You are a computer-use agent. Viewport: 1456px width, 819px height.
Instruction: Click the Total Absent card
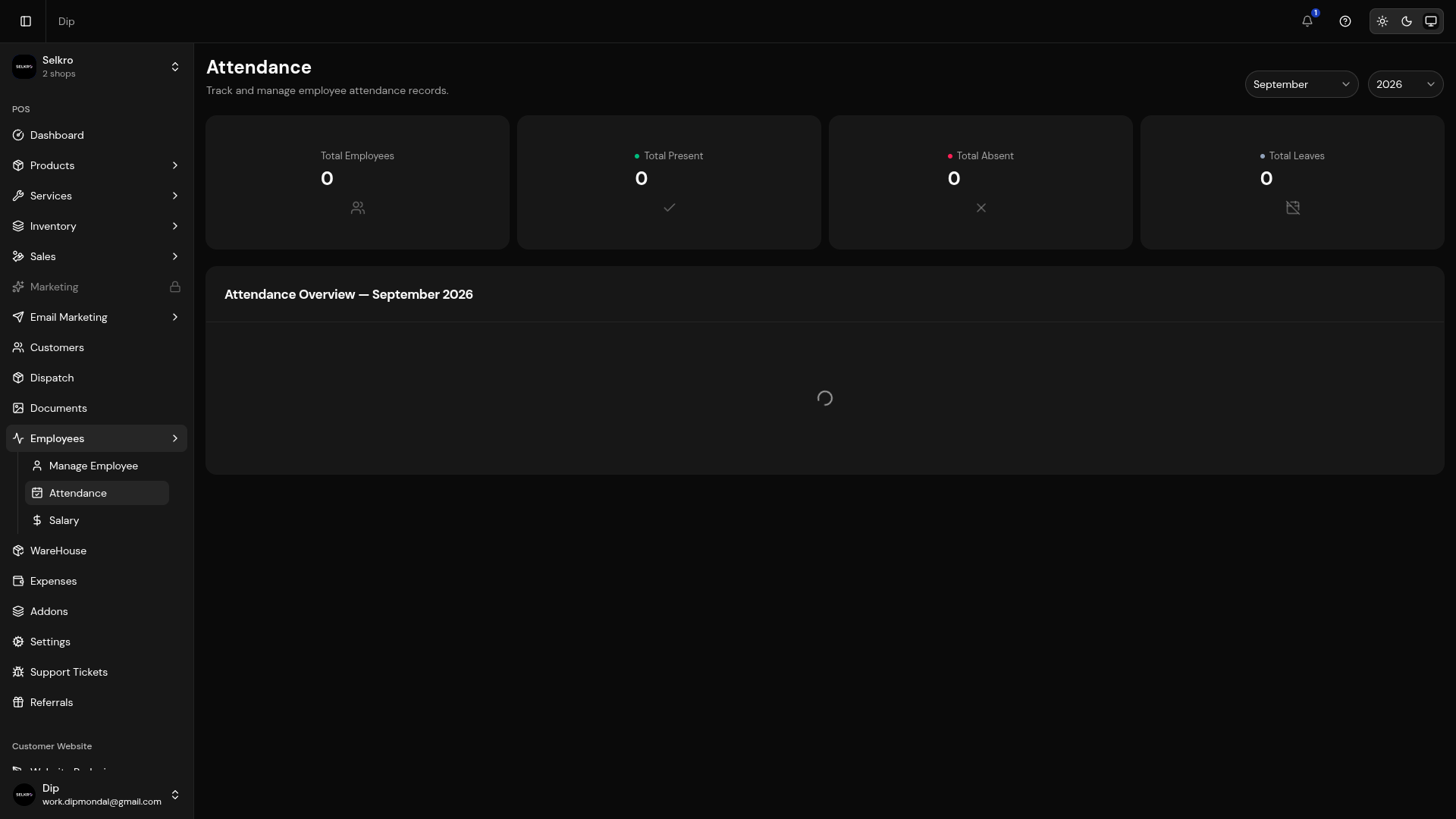(981, 182)
